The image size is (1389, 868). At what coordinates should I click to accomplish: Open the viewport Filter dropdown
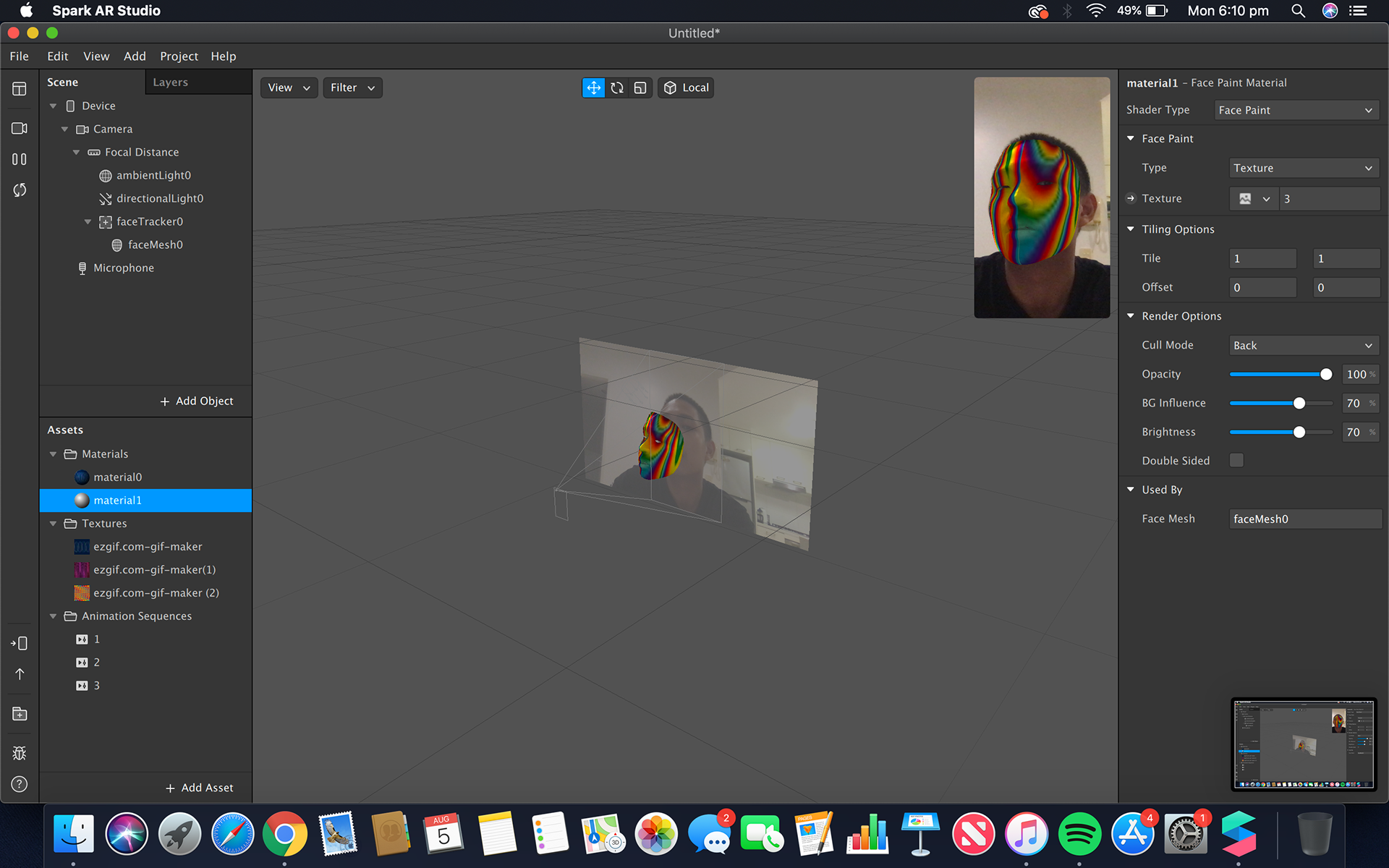tap(352, 88)
